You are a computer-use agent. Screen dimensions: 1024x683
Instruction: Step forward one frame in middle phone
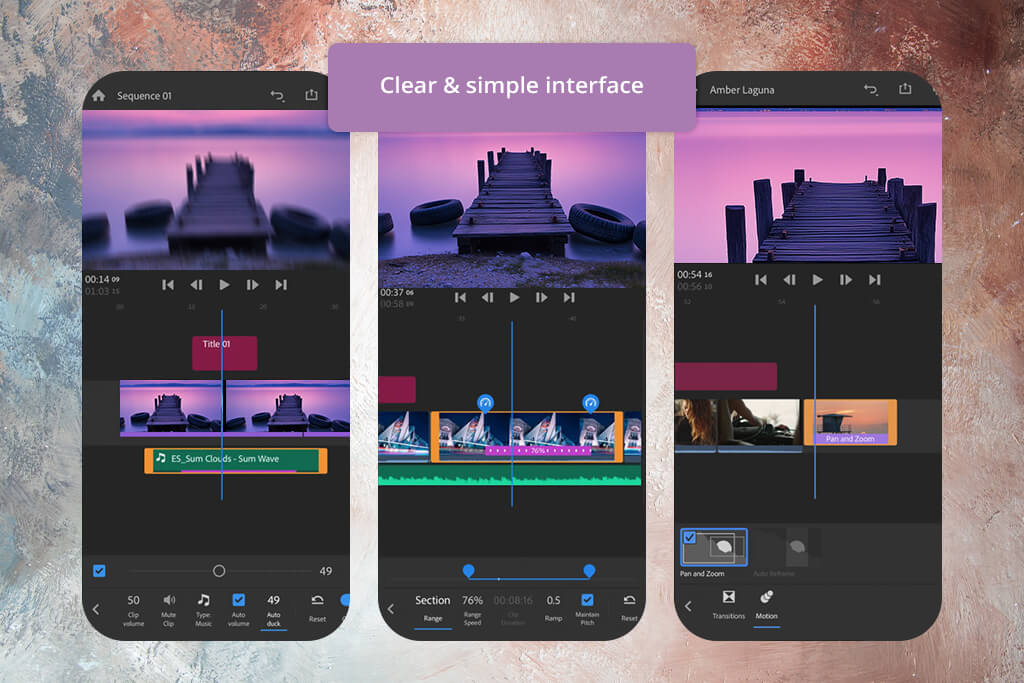pyautogui.click(x=542, y=298)
